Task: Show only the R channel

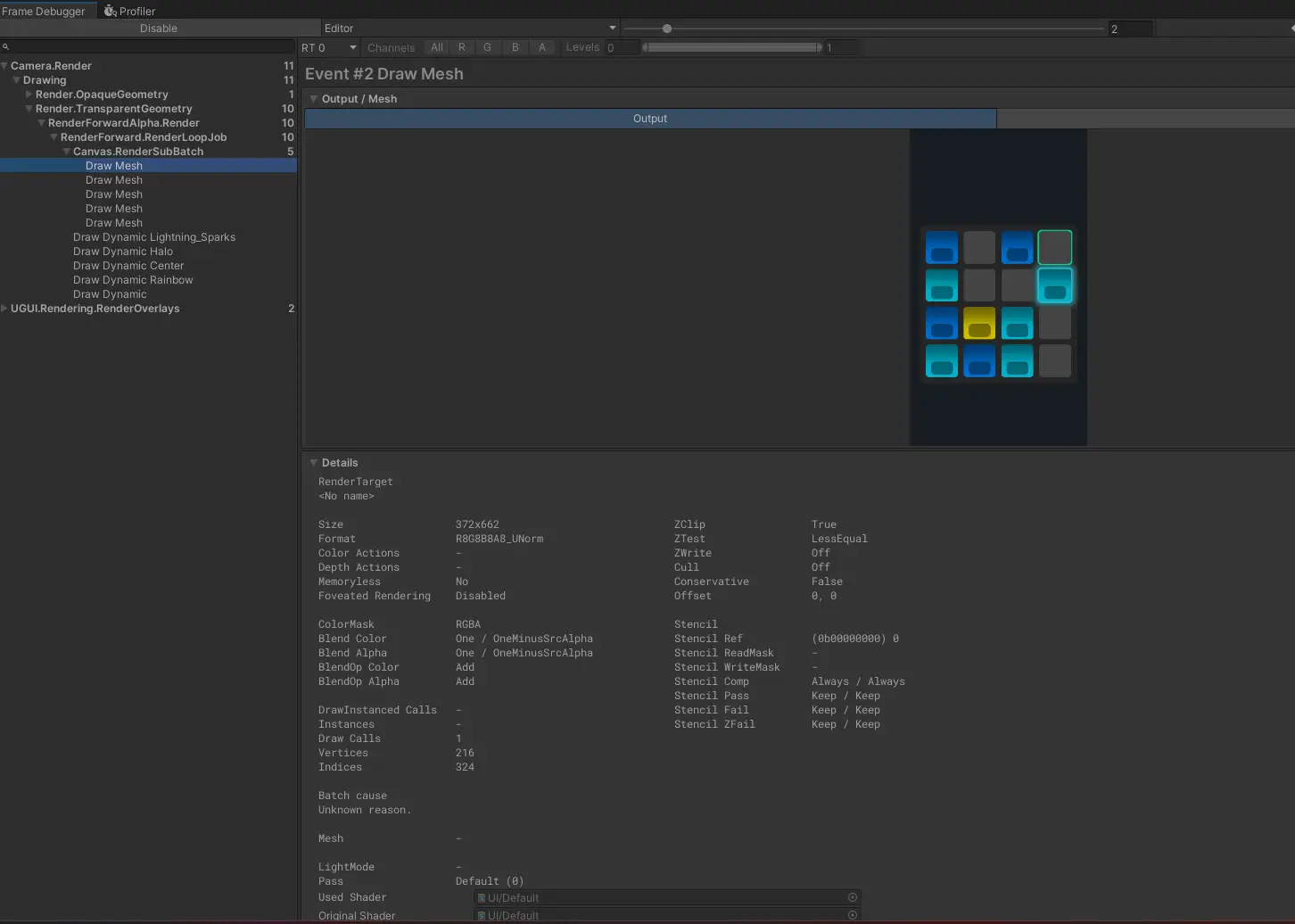Action: point(461,47)
